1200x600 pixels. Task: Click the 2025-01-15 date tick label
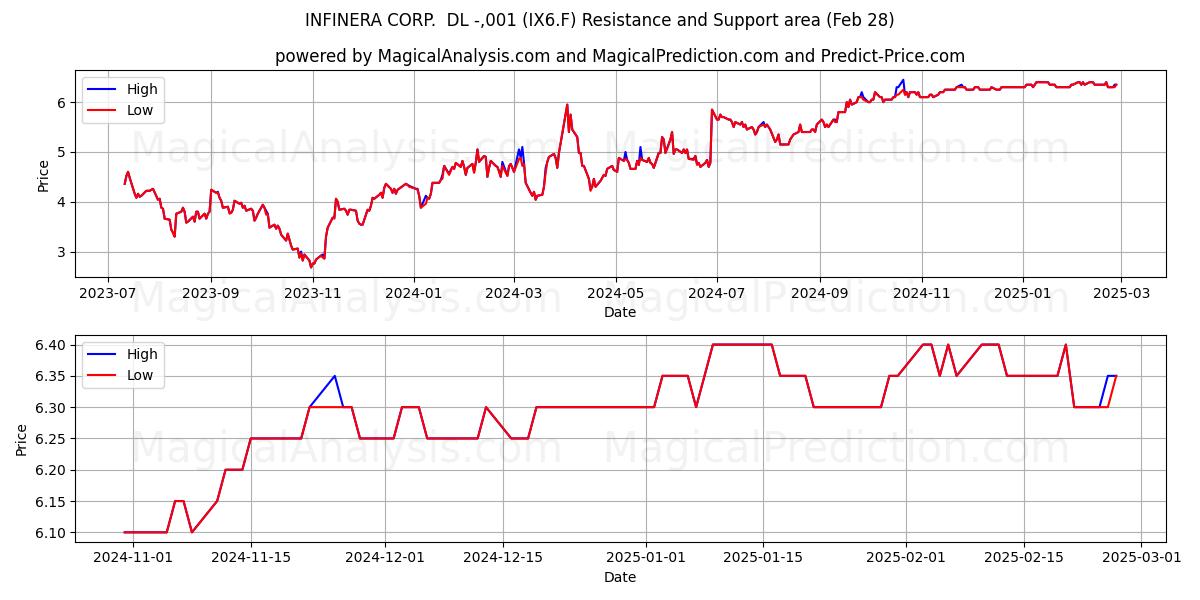pos(764,559)
